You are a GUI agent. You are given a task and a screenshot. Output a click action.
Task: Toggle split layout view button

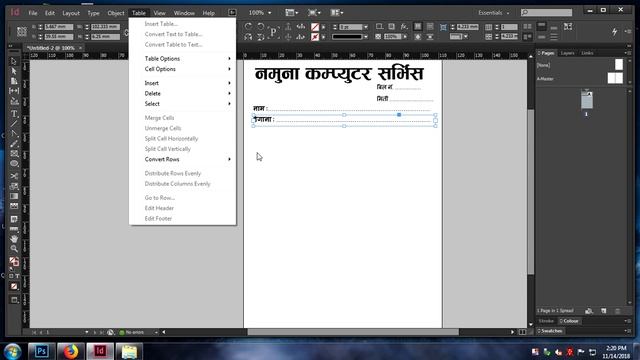point(522,332)
